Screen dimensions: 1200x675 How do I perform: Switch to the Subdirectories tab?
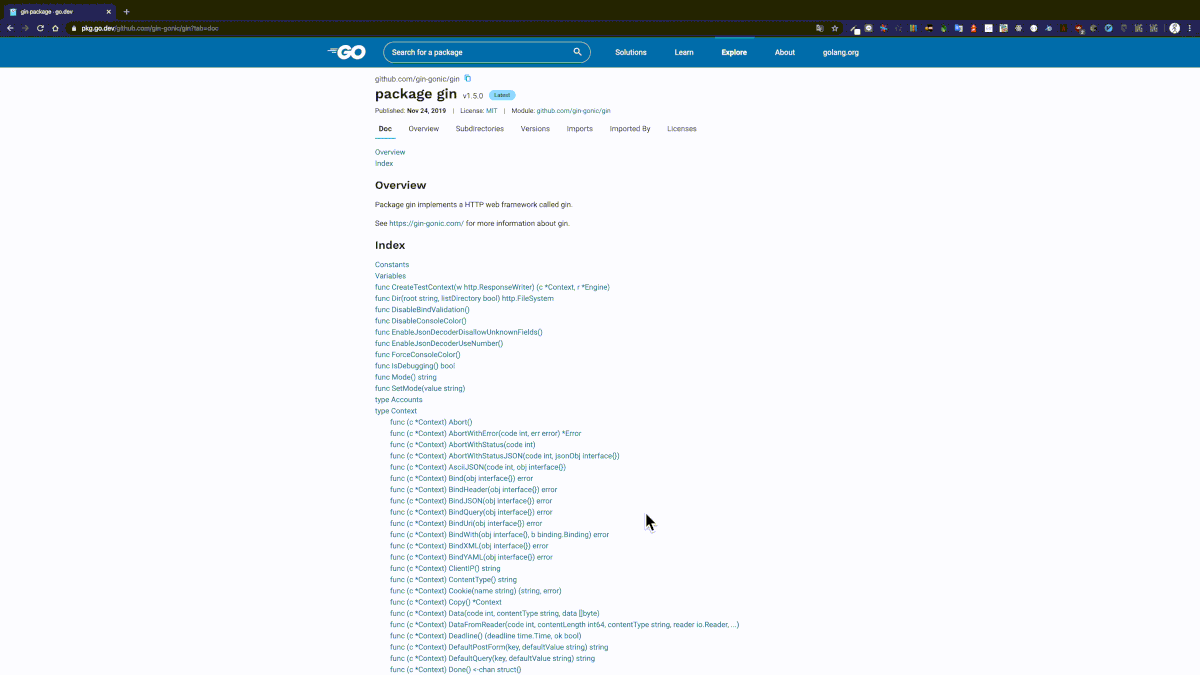coord(480,129)
